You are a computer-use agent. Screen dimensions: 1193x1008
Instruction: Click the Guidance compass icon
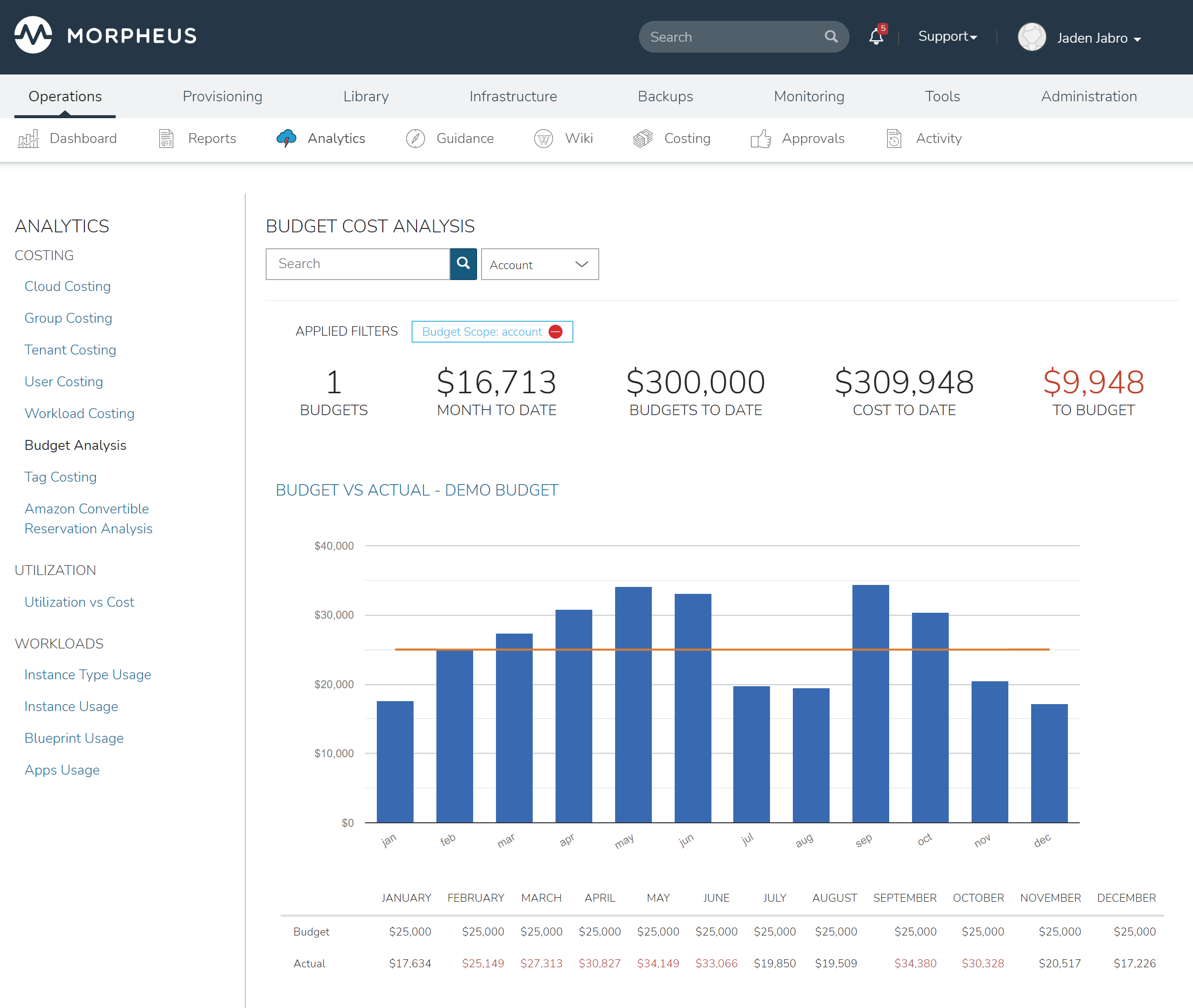pyautogui.click(x=416, y=139)
